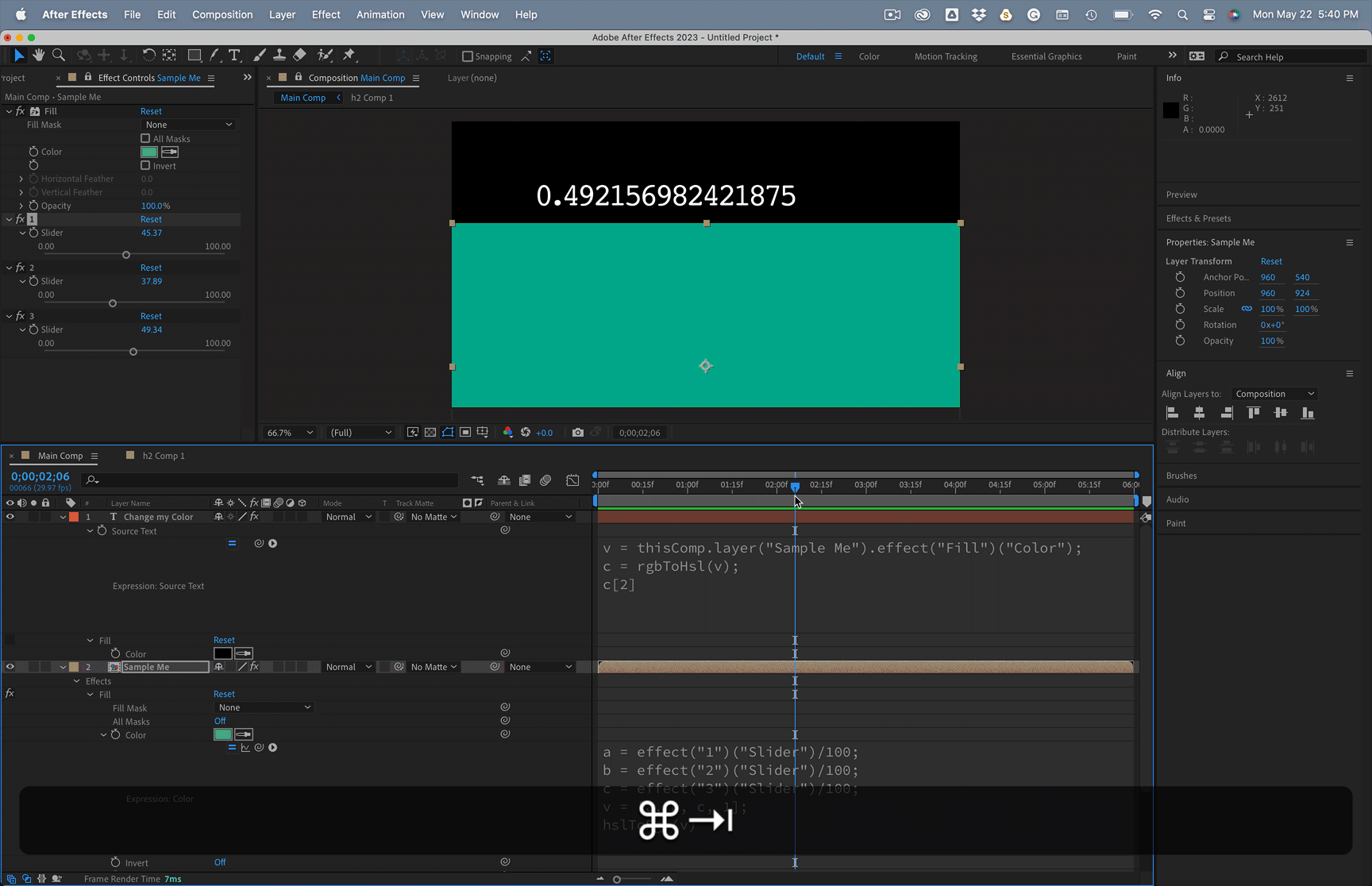Toggle the Snapping checkbox

pos(468,56)
